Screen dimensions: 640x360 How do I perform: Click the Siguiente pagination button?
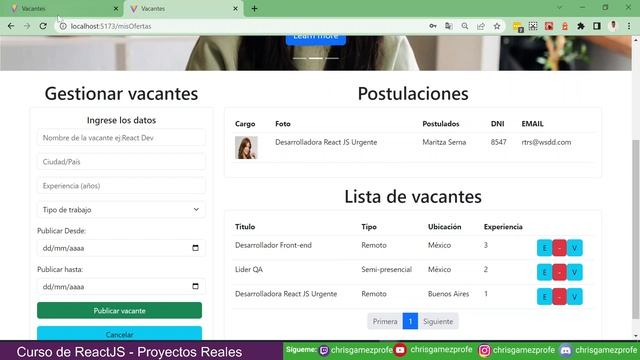point(438,321)
